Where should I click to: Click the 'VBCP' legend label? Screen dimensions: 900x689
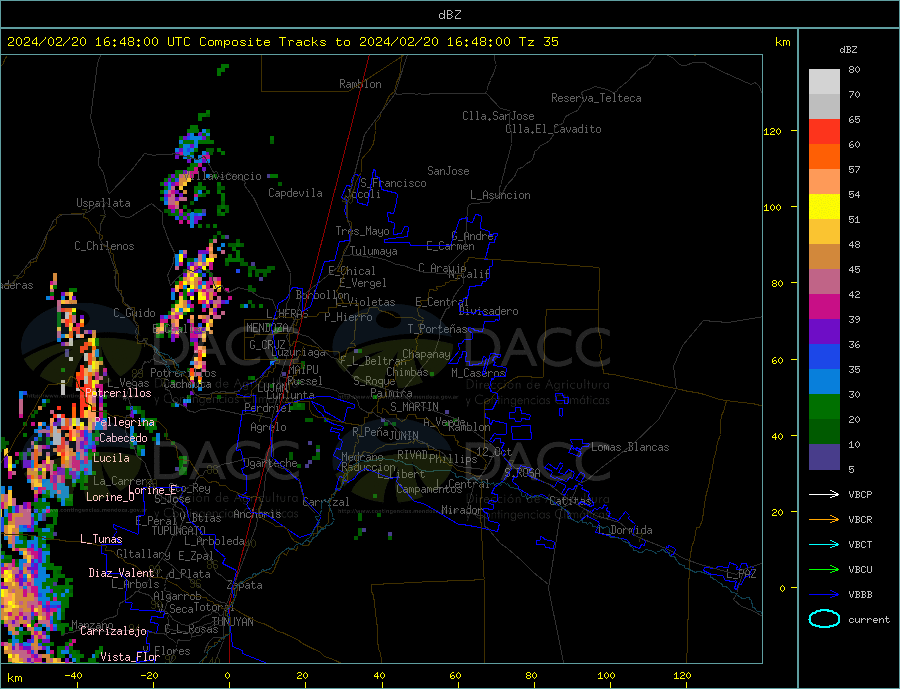pyautogui.click(x=860, y=494)
